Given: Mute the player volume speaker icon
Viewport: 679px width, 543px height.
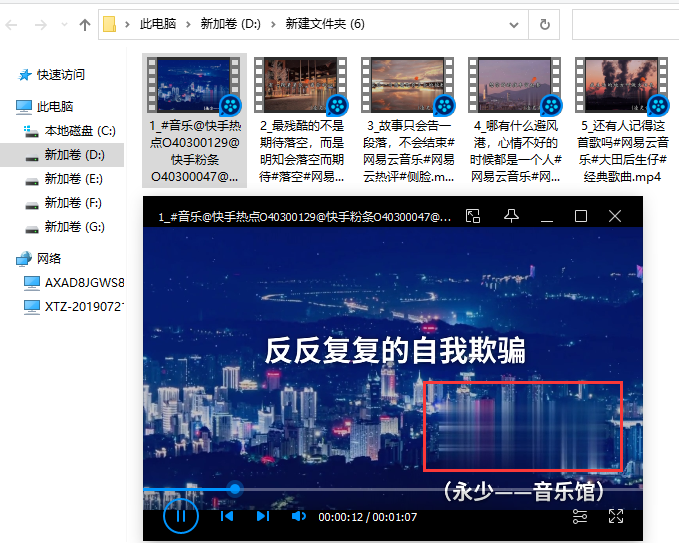Looking at the screenshot, I should point(298,516).
